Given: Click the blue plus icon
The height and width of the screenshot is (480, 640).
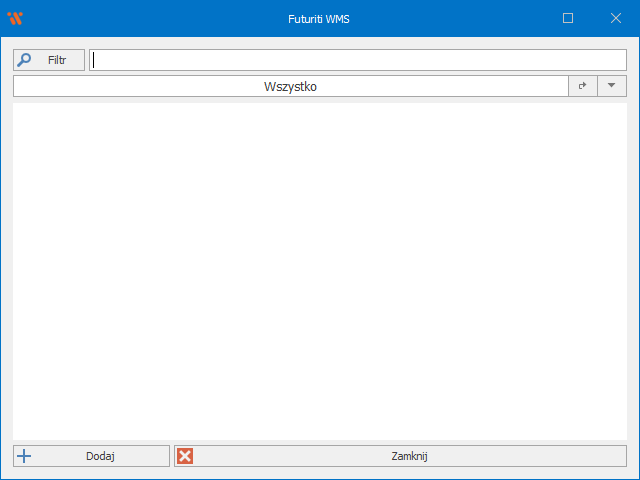Looking at the screenshot, I should coord(25,456).
